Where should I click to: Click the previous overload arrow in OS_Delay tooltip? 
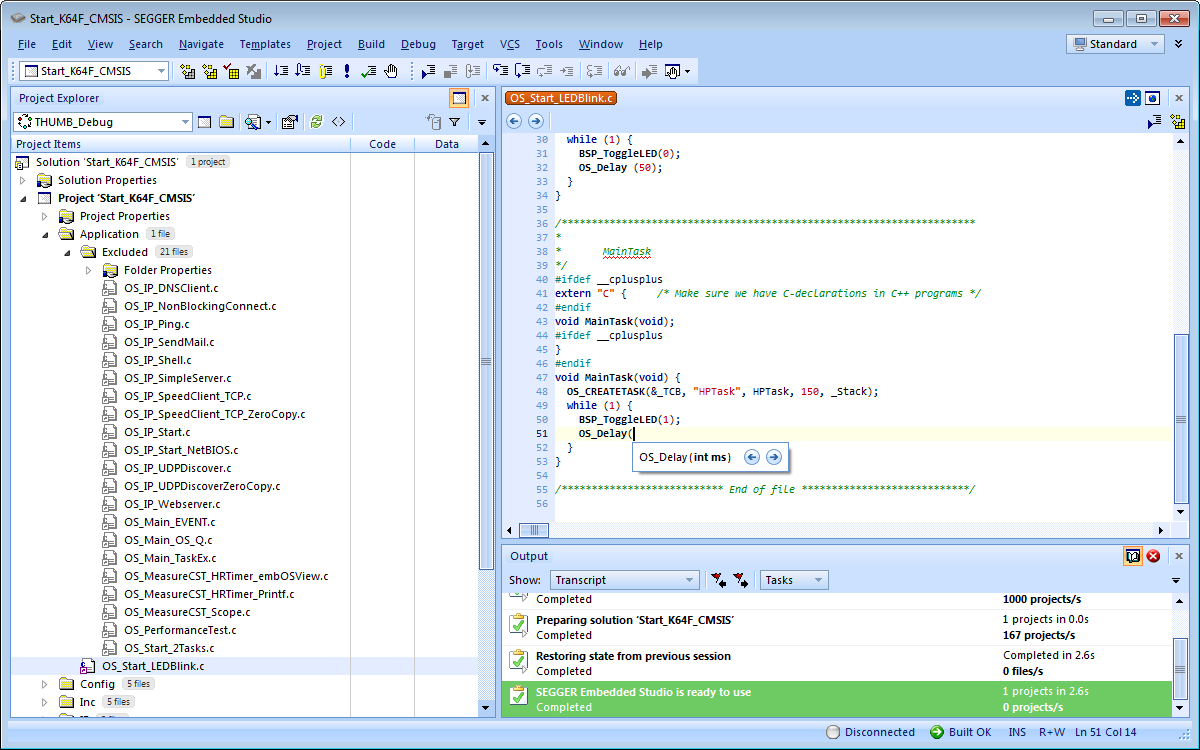click(752, 457)
